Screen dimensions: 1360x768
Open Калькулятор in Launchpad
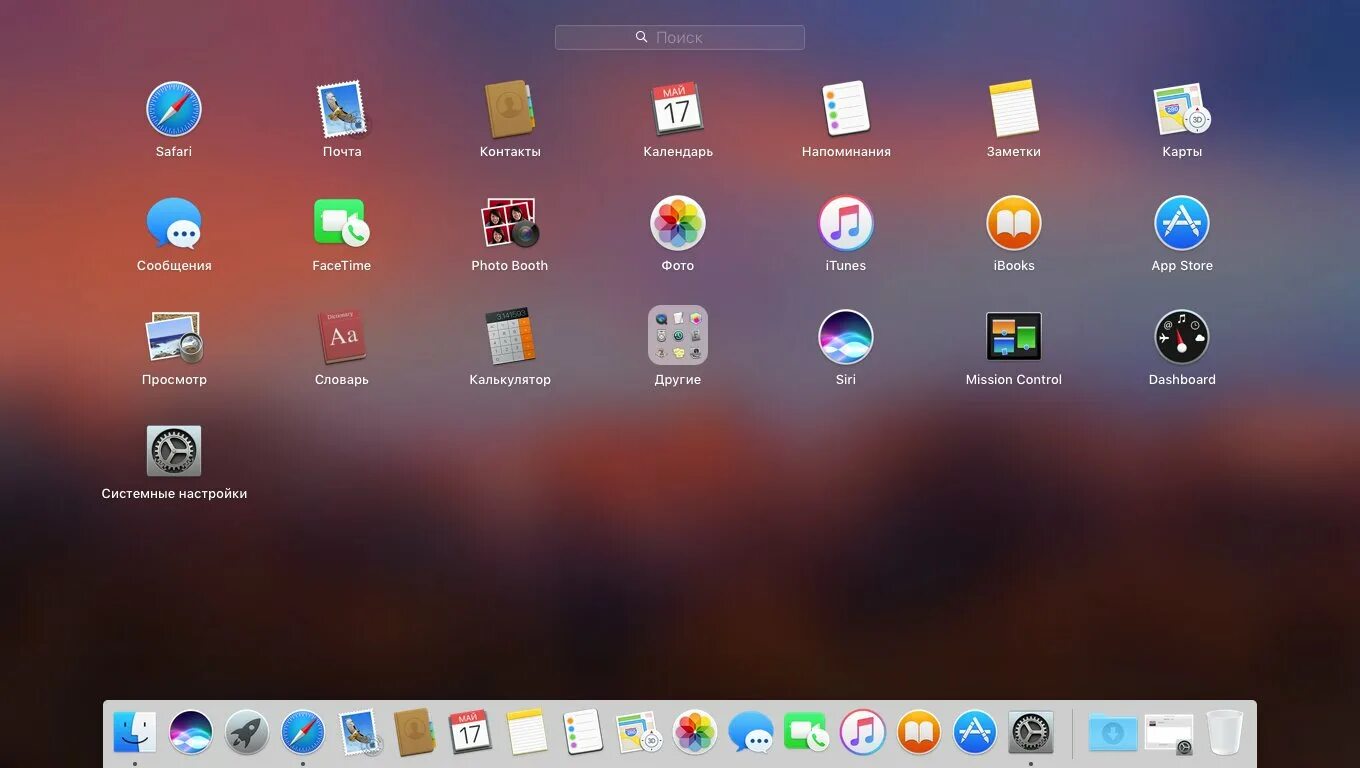[510, 338]
